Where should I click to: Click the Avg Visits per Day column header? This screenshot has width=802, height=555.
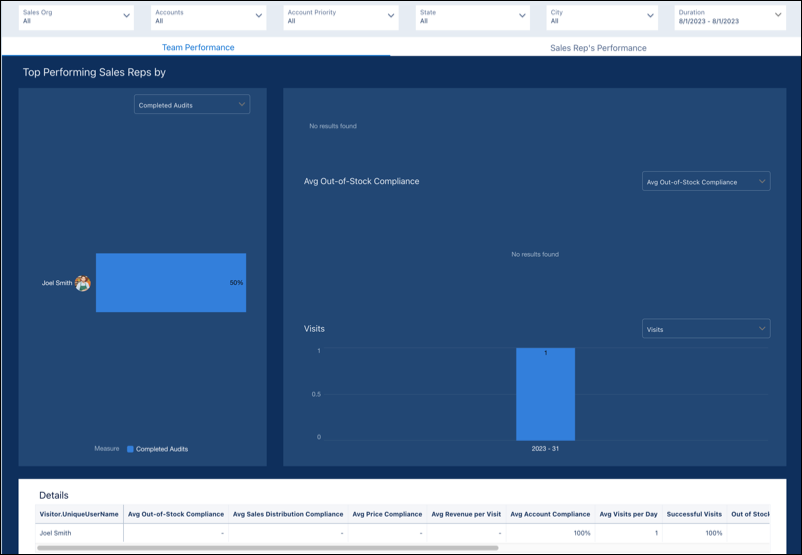tap(628, 514)
